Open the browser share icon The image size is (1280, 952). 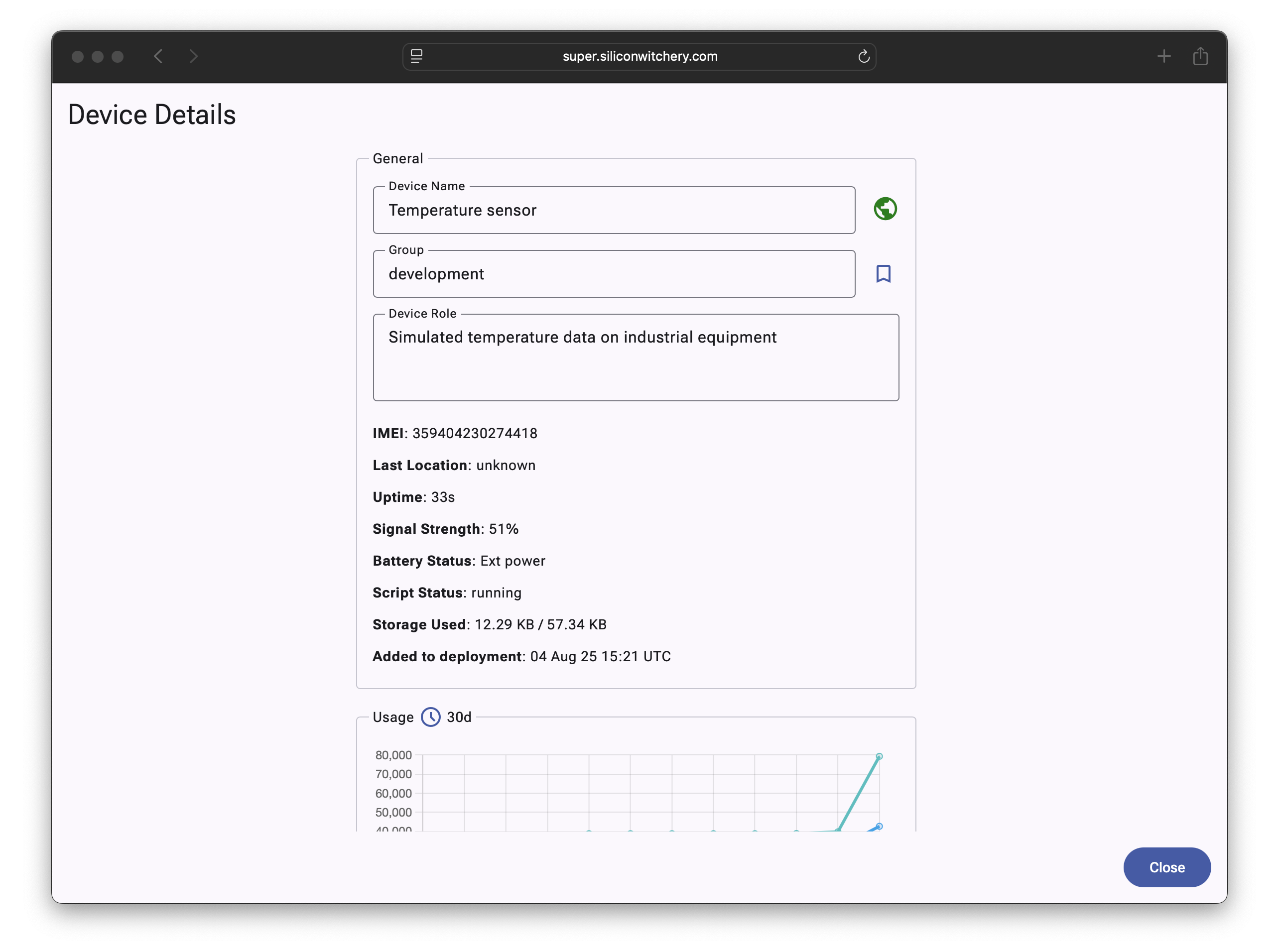(1200, 56)
